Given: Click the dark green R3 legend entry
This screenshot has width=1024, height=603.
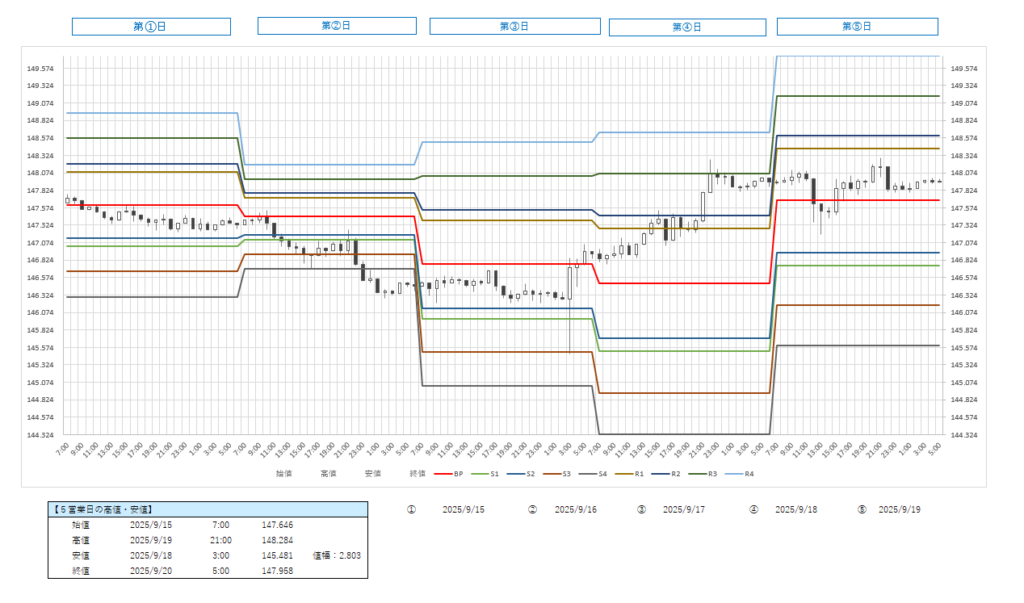Looking at the screenshot, I should pos(735,474).
